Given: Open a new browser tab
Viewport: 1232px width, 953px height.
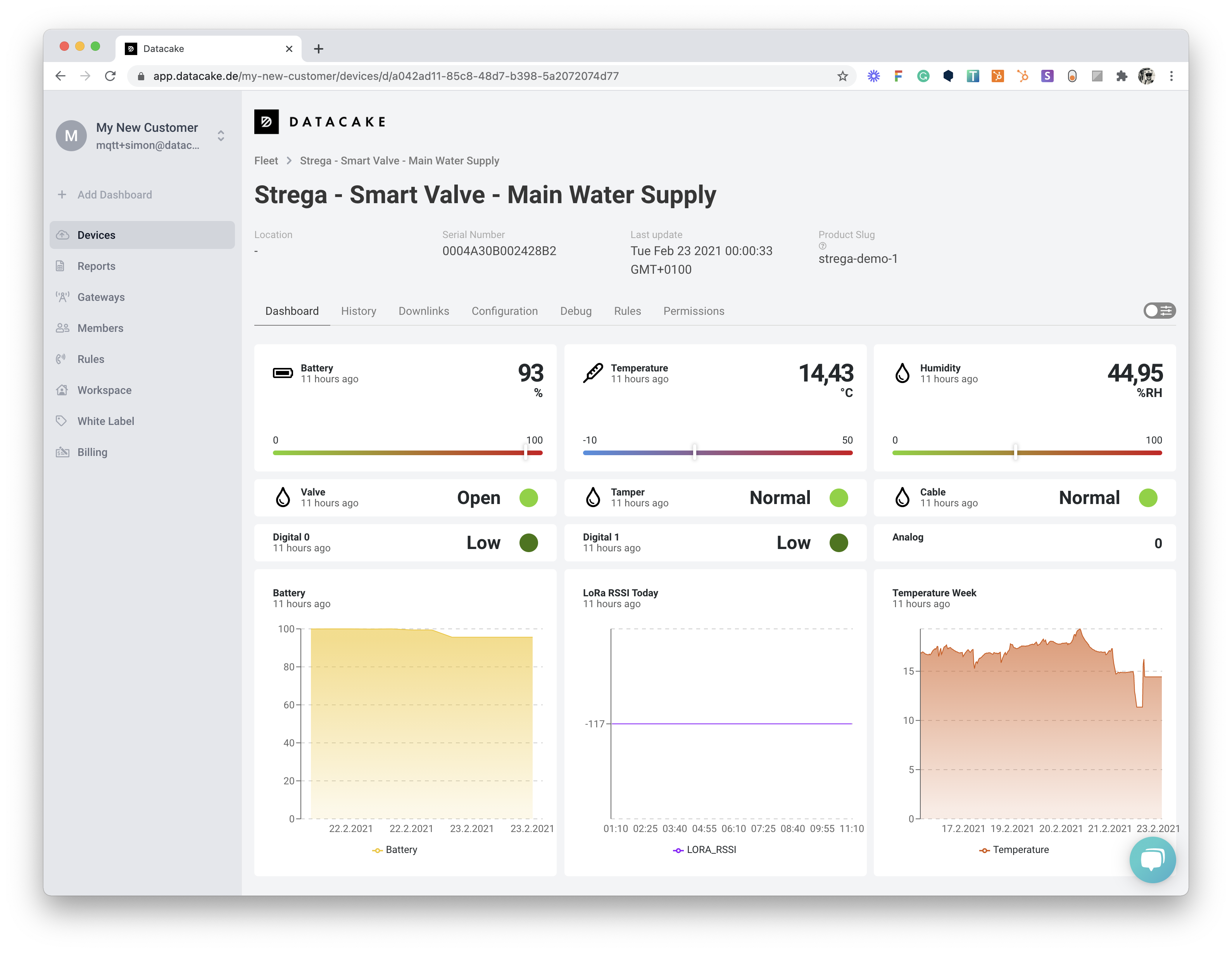Looking at the screenshot, I should (319, 49).
